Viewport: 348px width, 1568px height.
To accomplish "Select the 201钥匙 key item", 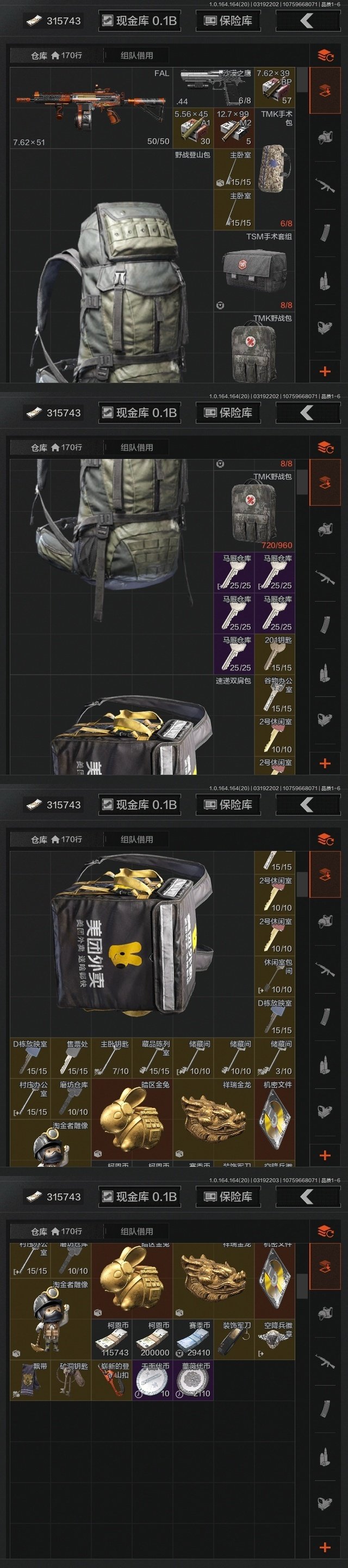I will 275,654.
